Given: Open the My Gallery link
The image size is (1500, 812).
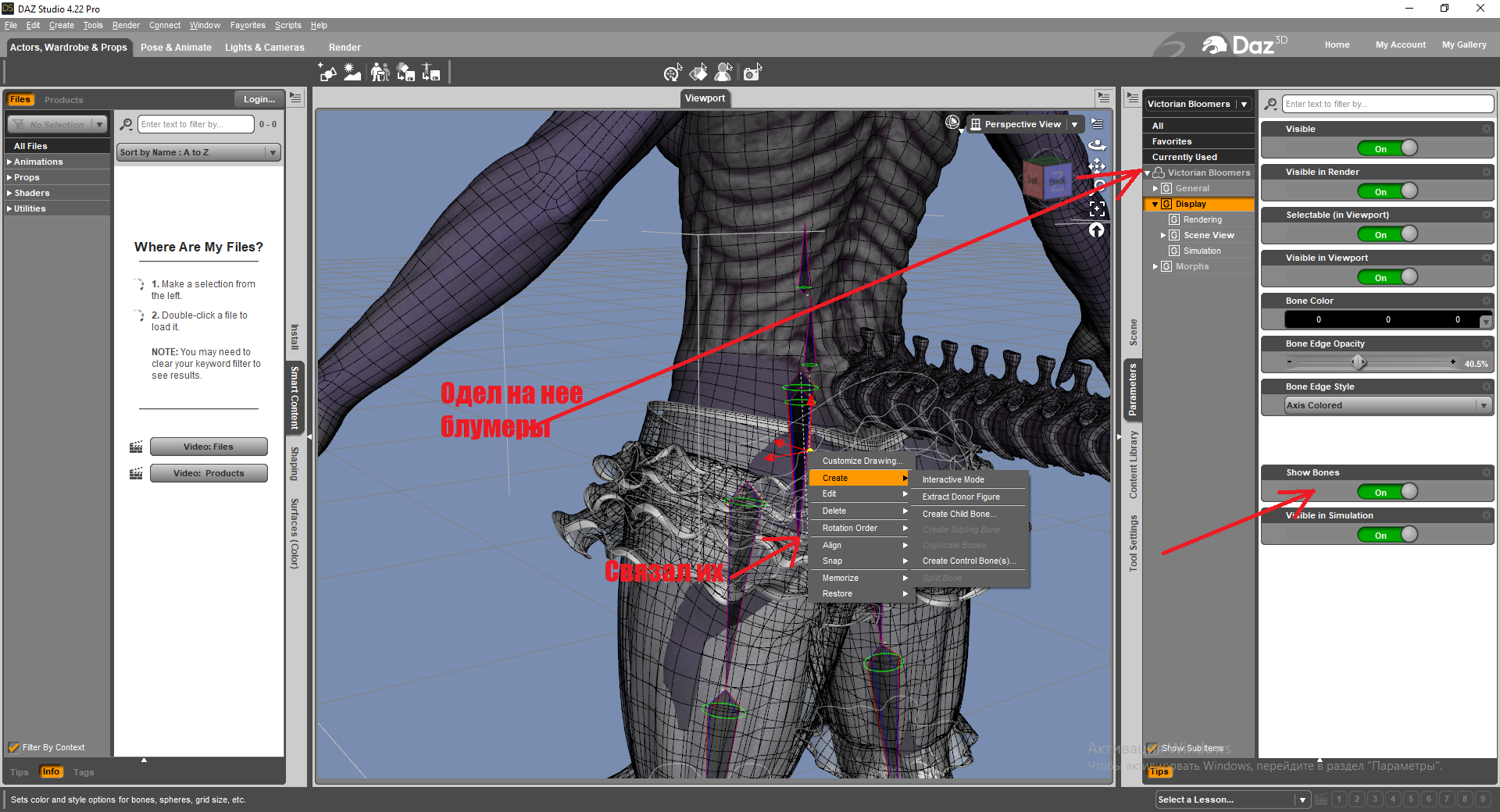Looking at the screenshot, I should click(x=1464, y=45).
